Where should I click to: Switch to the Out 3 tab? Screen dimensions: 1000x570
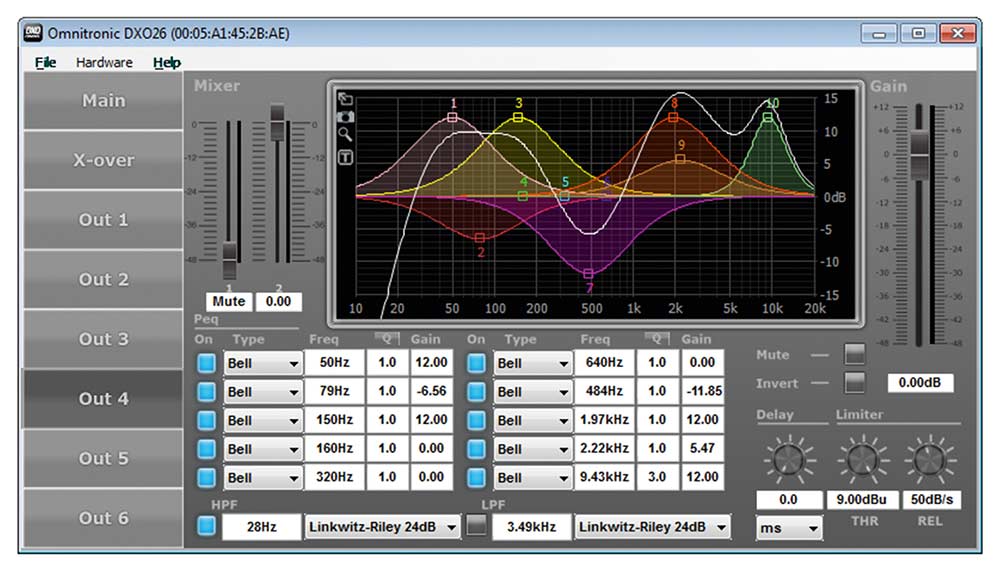click(103, 339)
